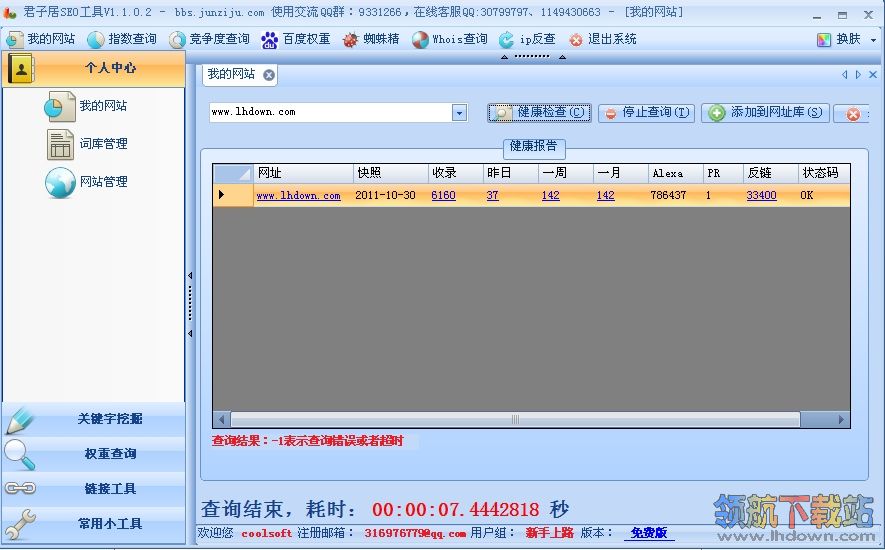
Task: Open 词库管理 in sidebar
Action: click(x=86, y=144)
